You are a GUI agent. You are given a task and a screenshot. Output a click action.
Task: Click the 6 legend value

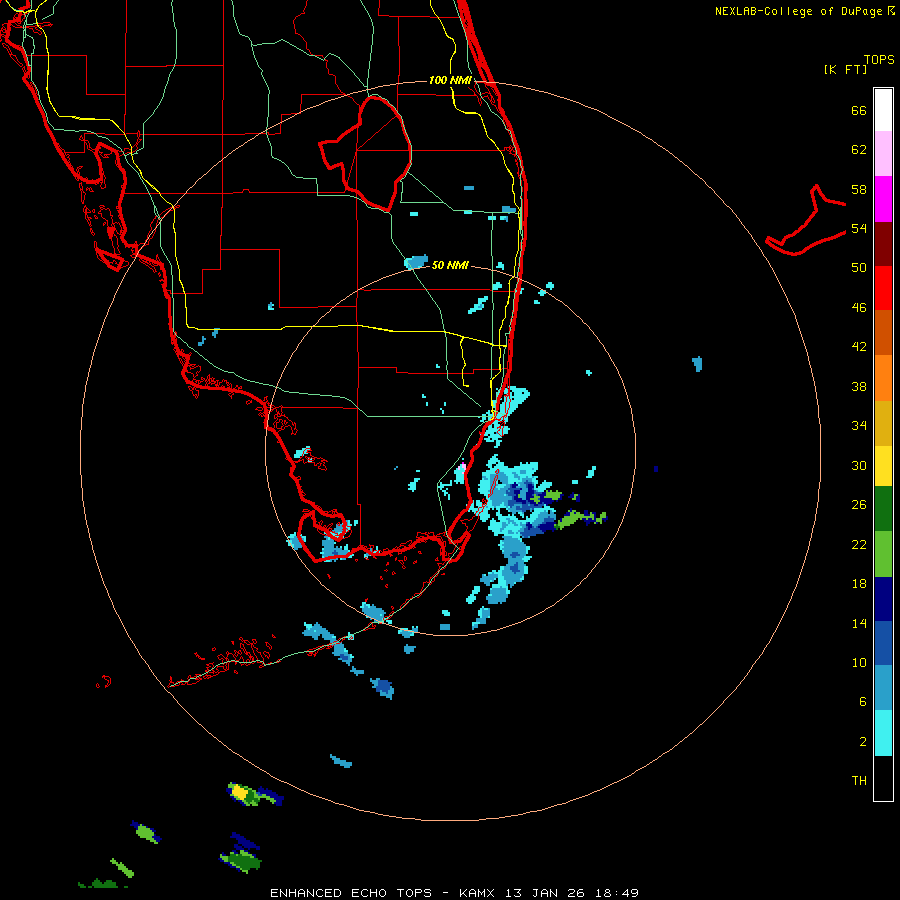[x=863, y=702]
